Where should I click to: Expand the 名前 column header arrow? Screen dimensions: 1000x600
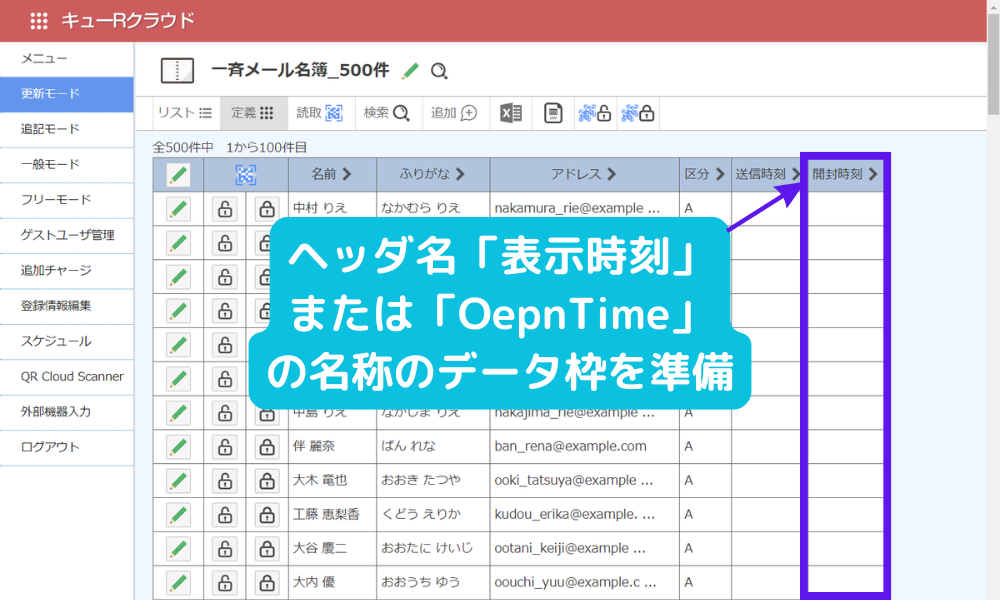(x=347, y=174)
